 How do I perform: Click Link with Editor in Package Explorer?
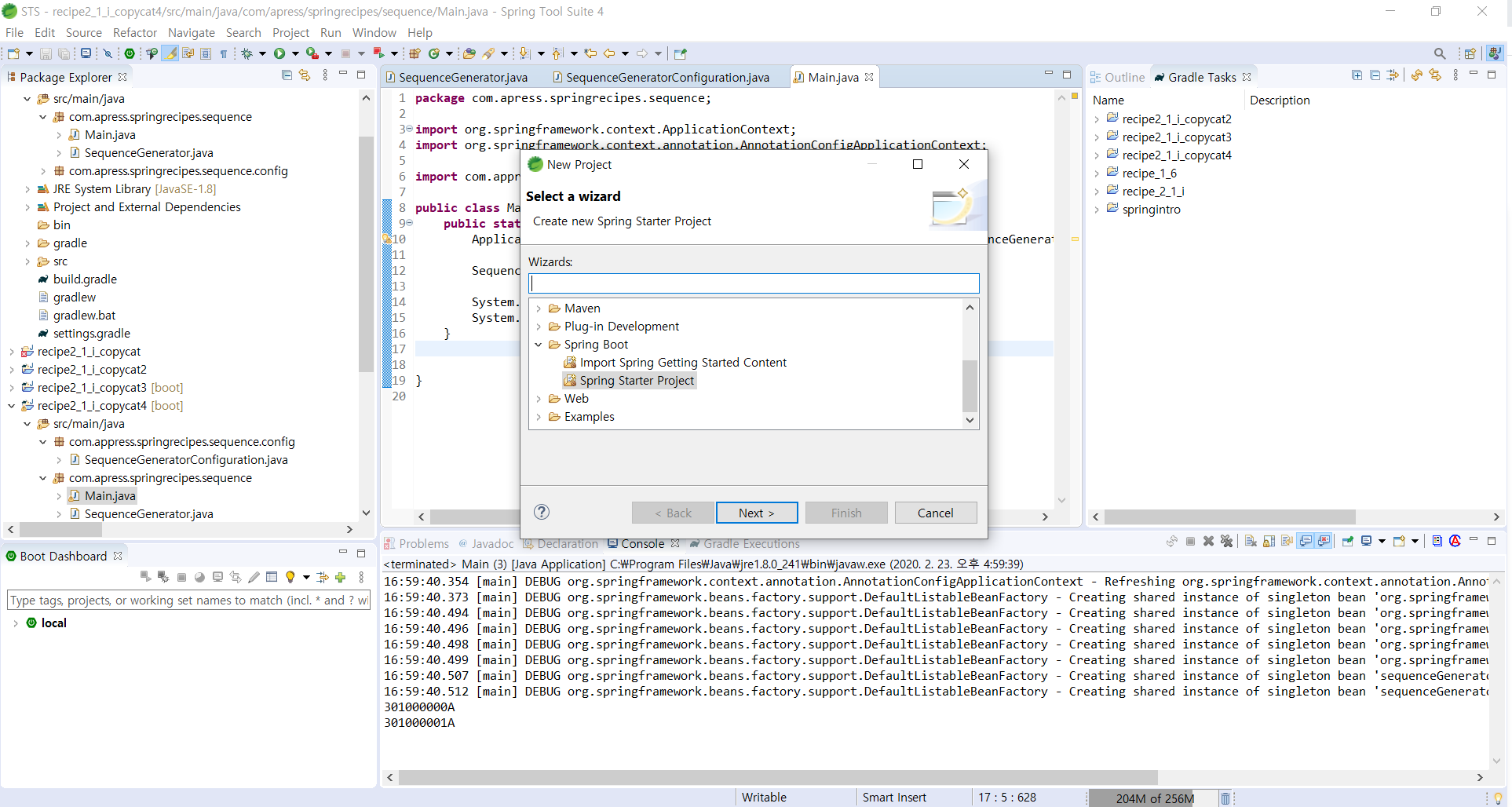(305, 75)
